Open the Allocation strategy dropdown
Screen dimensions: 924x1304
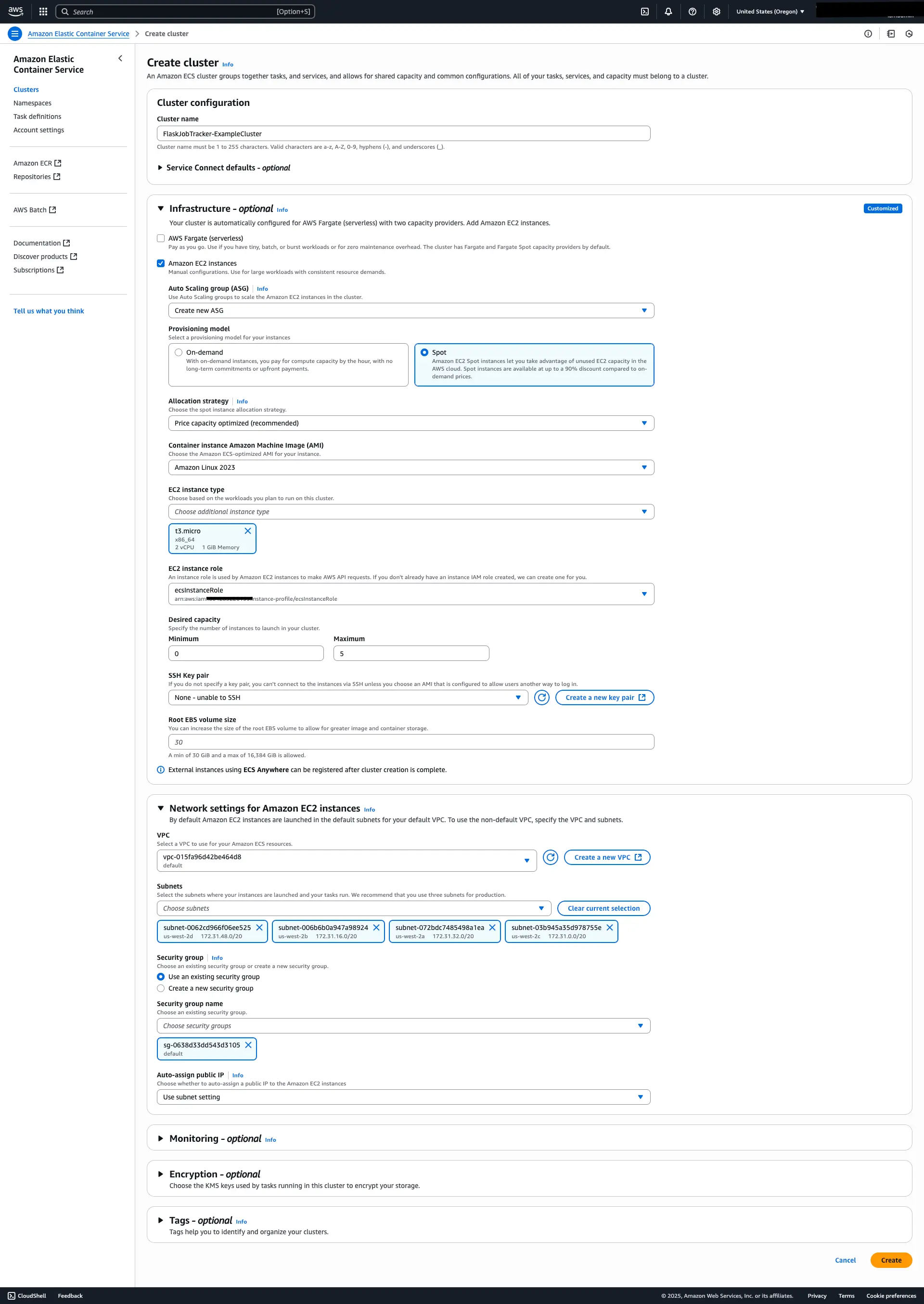click(x=411, y=423)
